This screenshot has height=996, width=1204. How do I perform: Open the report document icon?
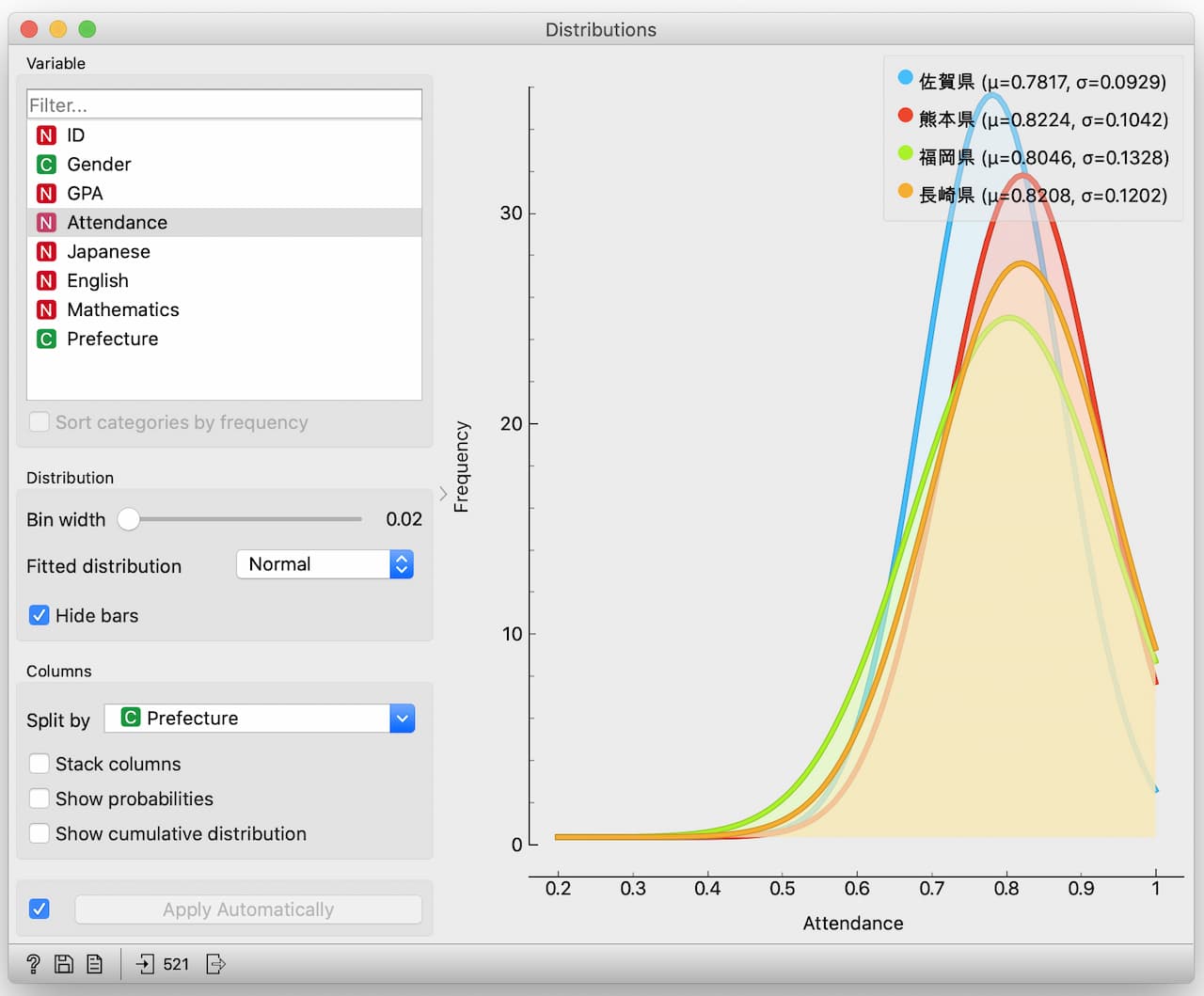click(94, 964)
